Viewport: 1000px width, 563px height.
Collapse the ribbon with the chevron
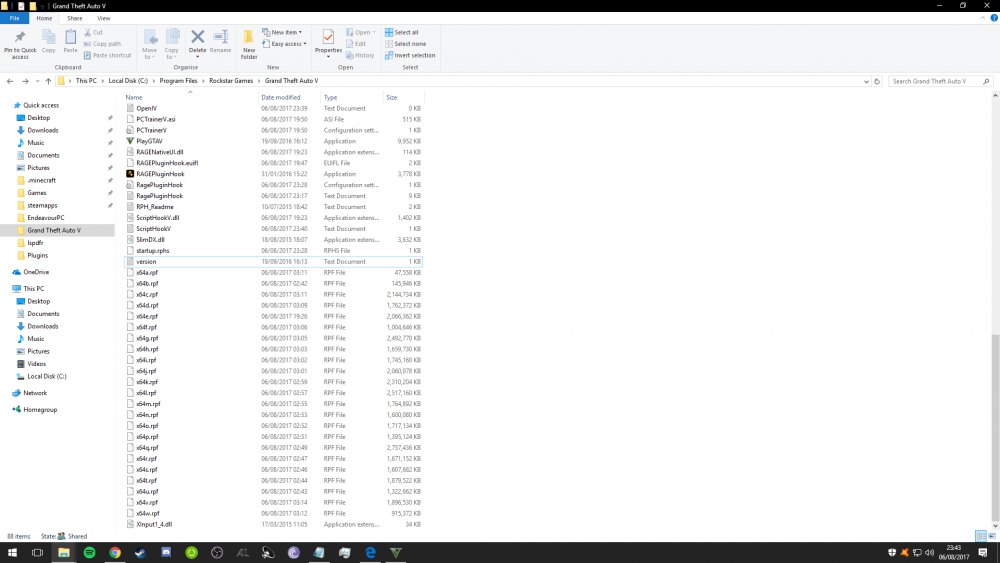click(983, 18)
